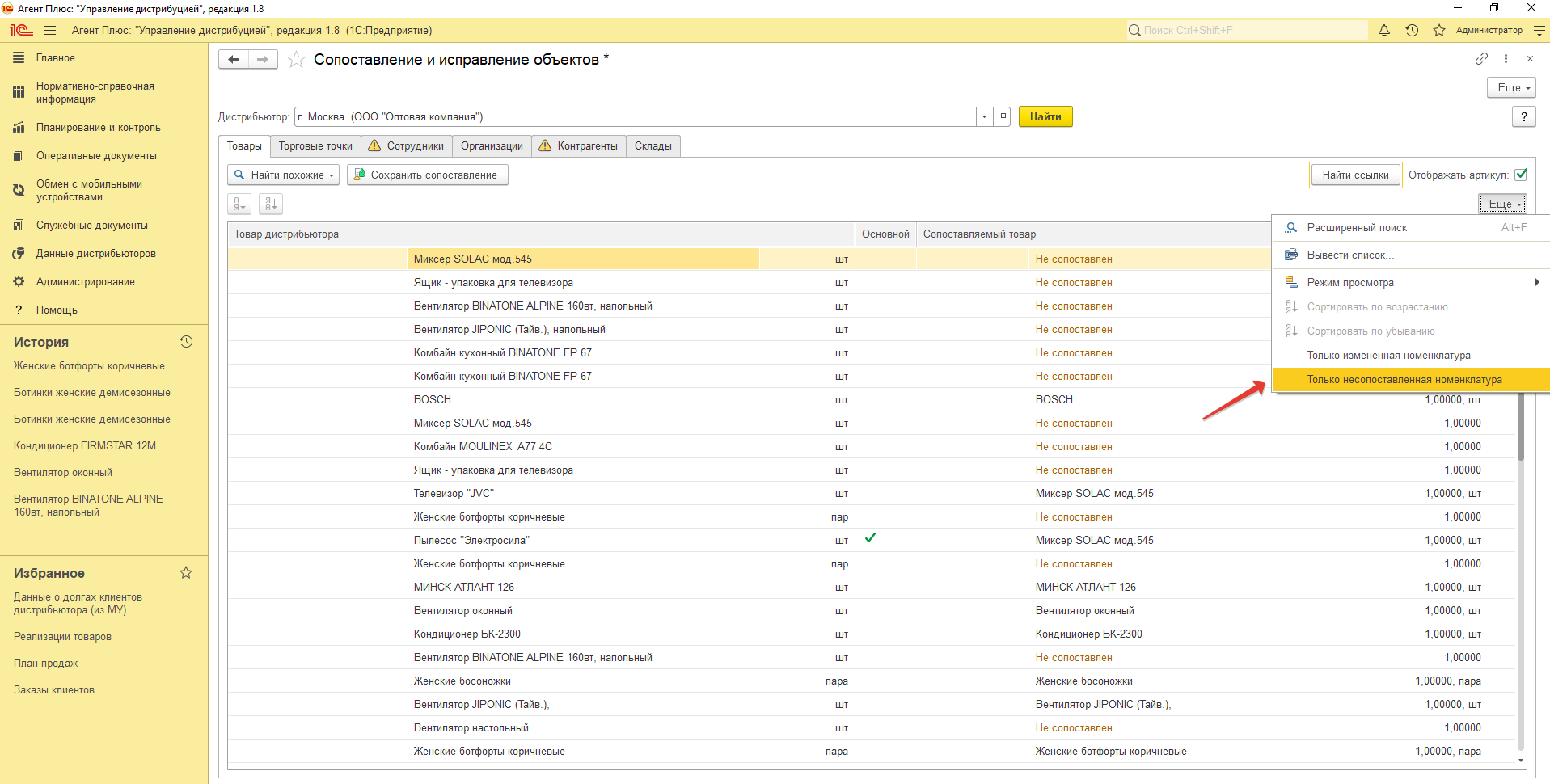Click the search field Поиск Ctrl+Shift+F
This screenshot has height=784, width=1550.
click(1247, 31)
